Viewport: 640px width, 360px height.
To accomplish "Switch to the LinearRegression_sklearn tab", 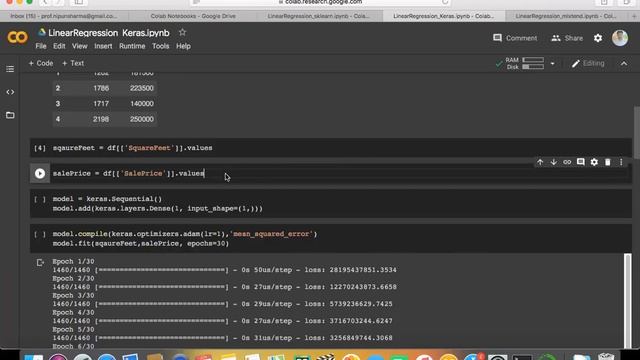I will tap(319, 16).
